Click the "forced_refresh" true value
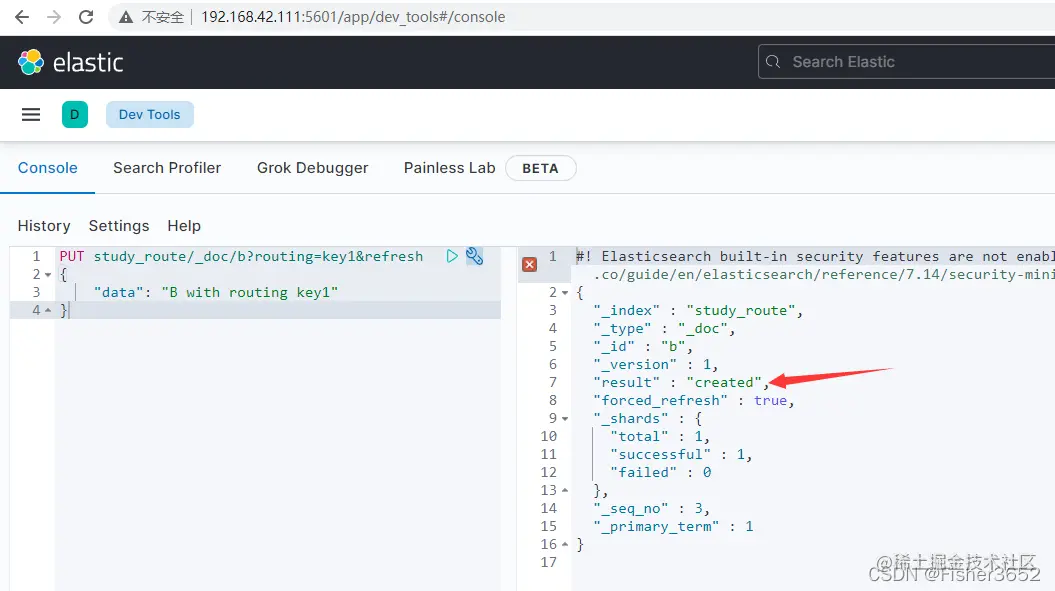The height and width of the screenshot is (591, 1055). coord(770,401)
